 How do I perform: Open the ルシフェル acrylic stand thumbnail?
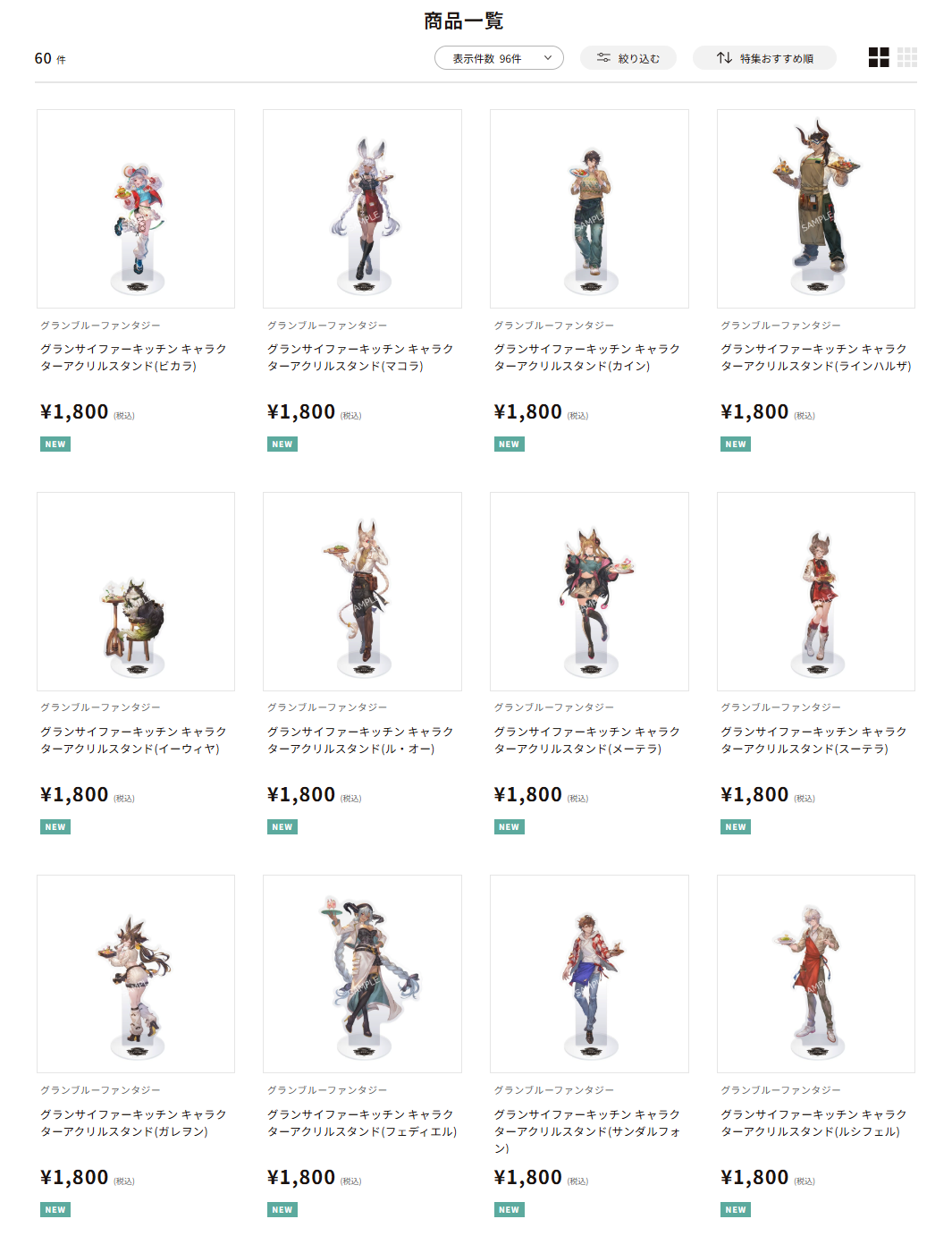816,974
